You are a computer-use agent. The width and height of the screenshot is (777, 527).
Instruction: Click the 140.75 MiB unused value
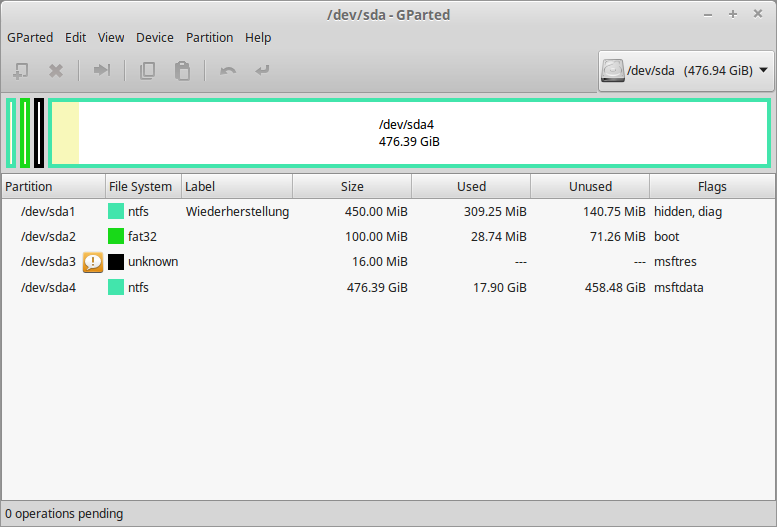tap(614, 212)
